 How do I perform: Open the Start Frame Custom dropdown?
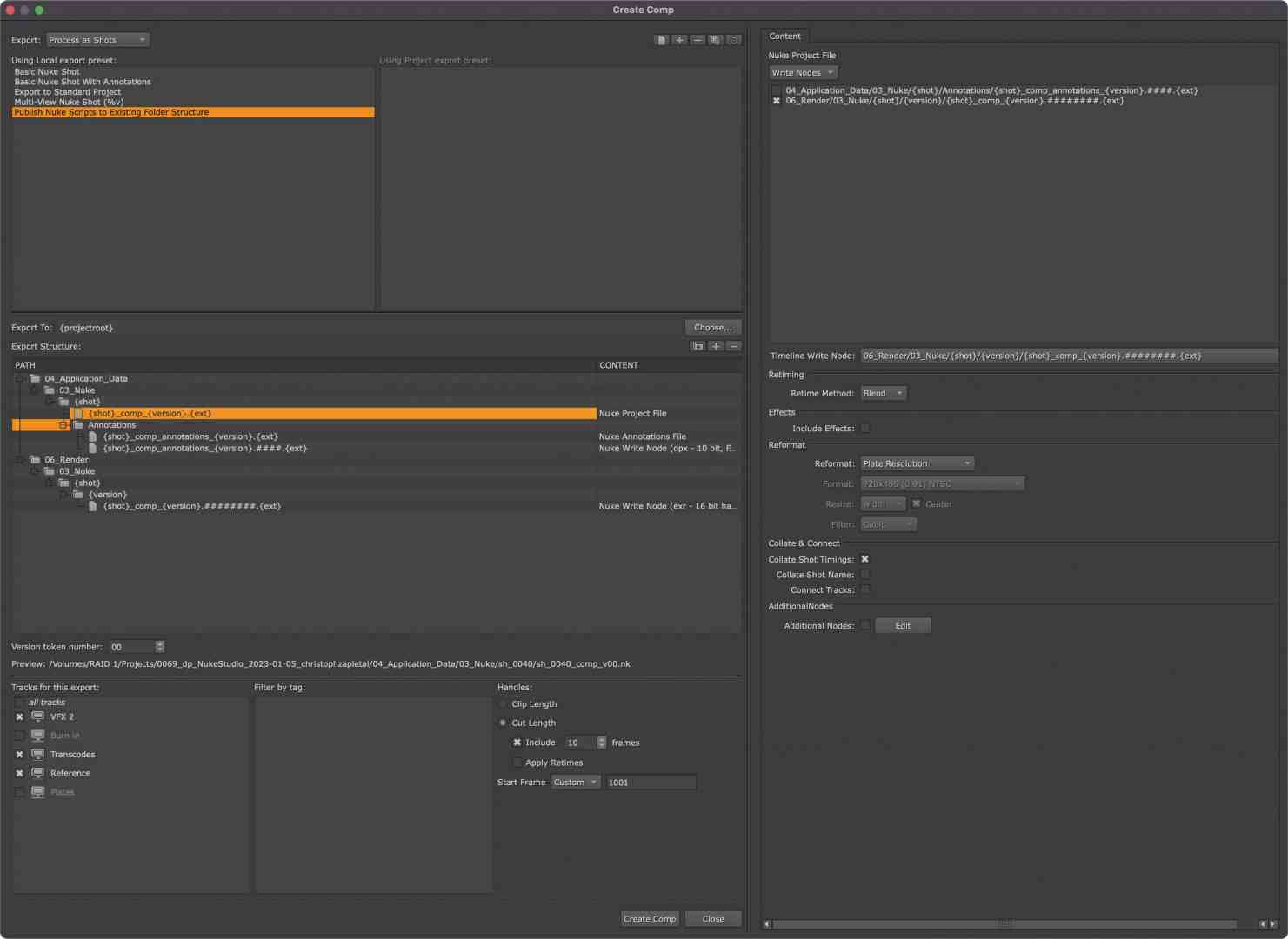(576, 782)
